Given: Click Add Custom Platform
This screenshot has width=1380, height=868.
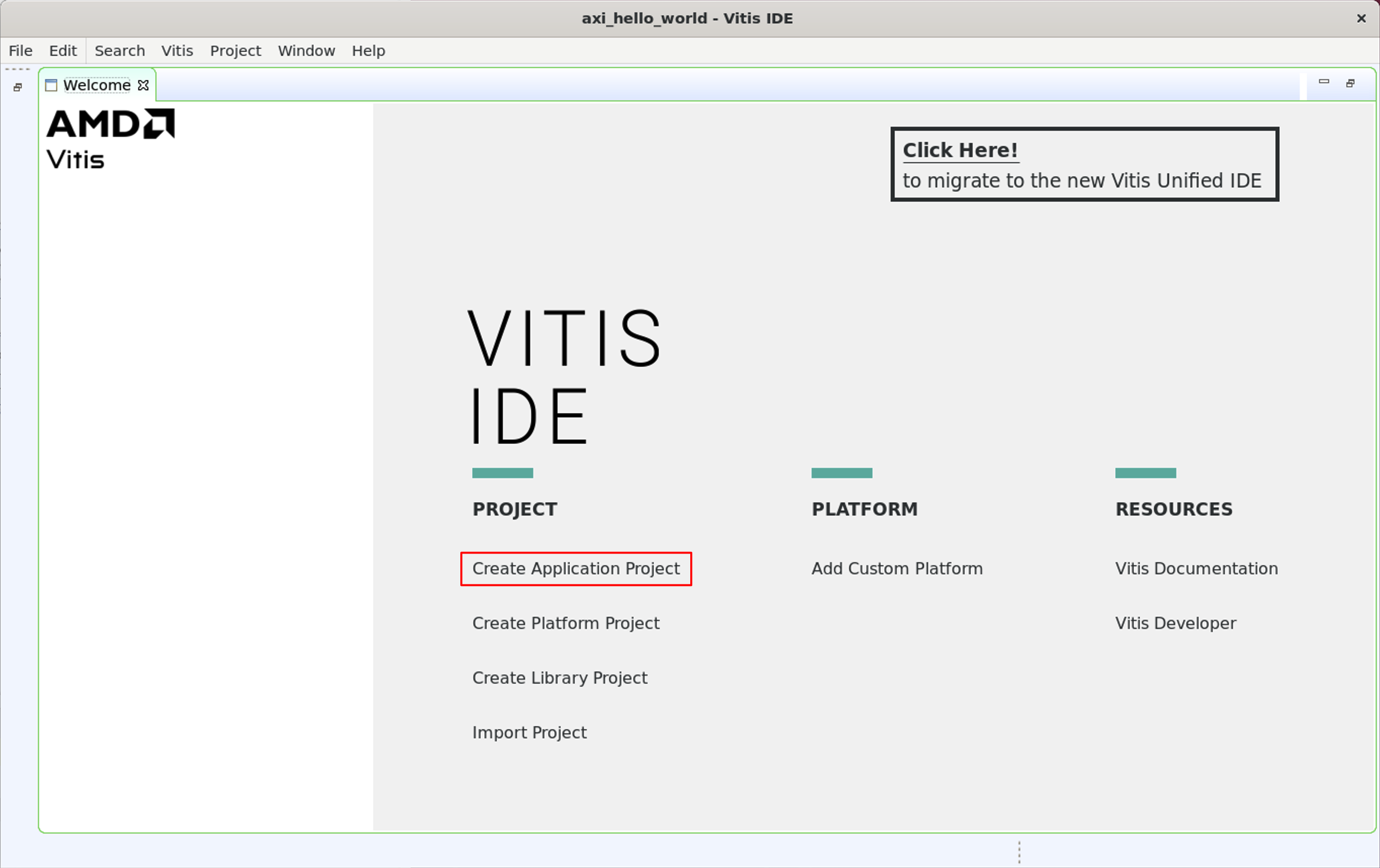Looking at the screenshot, I should click(896, 568).
